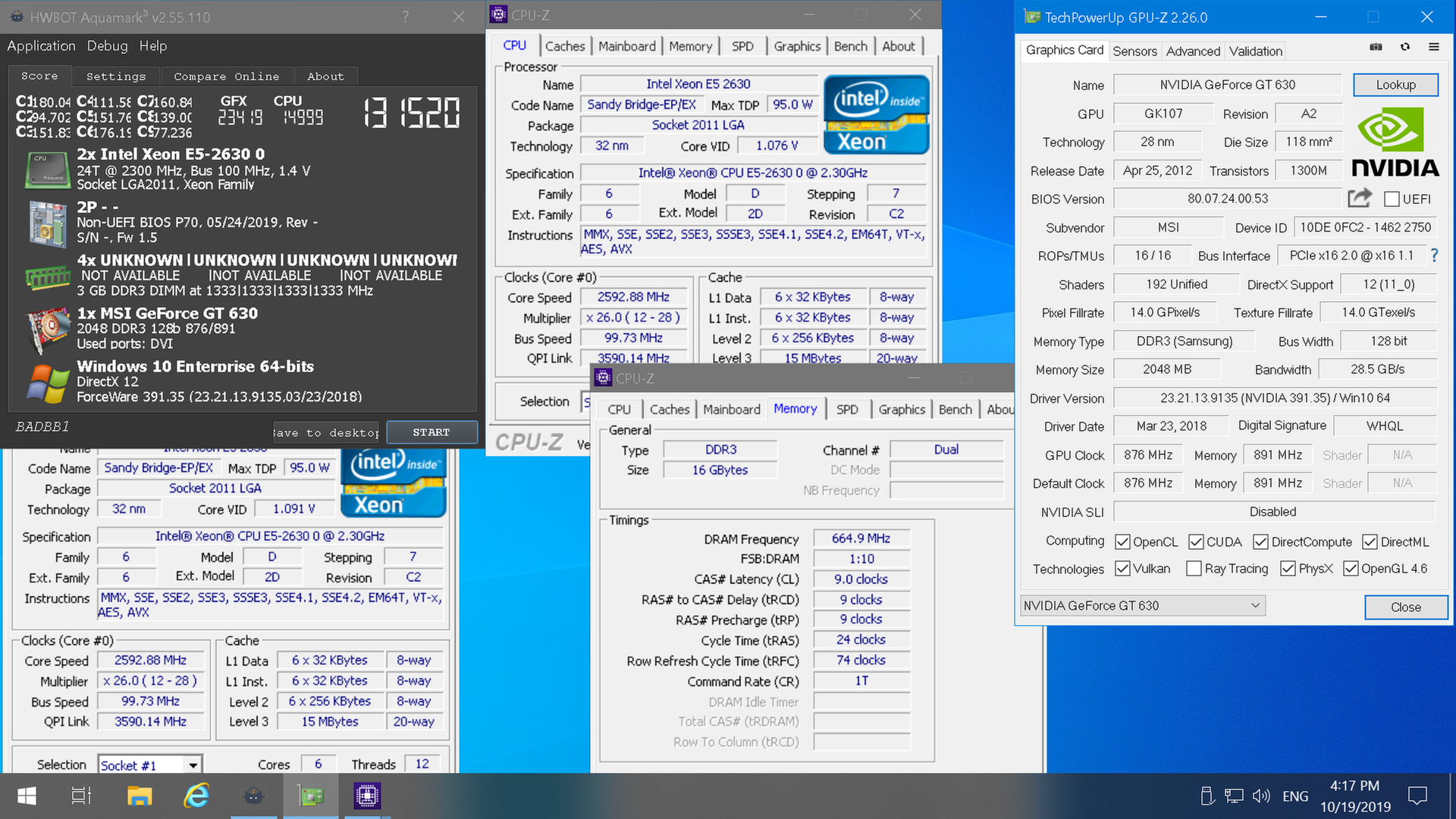Image resolution: width=1456 pixels, height=819 pixels.
Task: Click the GPU Name field in GPU-Z
Action: pos(1228,85)
